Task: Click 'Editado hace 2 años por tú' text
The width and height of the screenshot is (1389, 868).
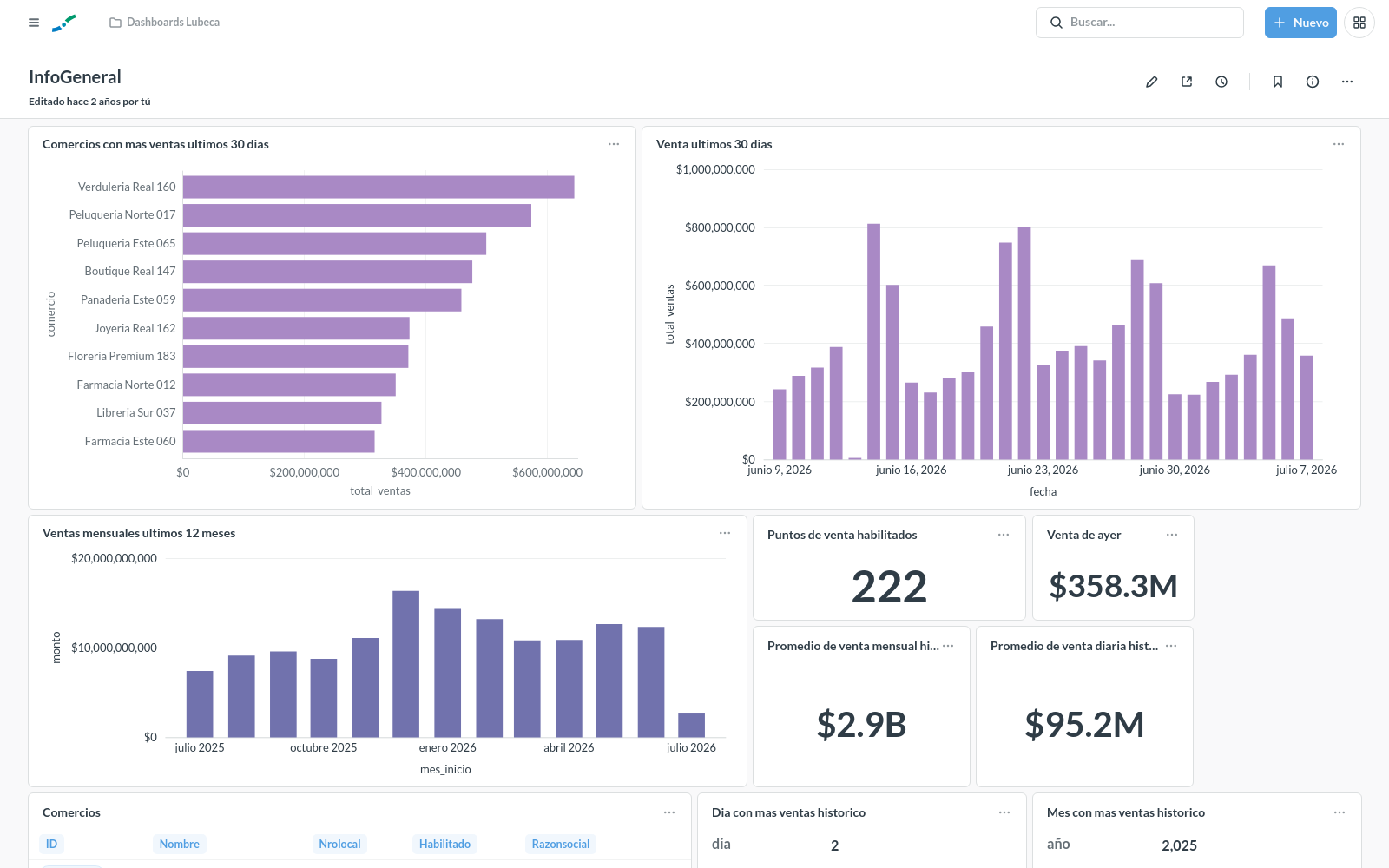Action: (x=89, y=102)
